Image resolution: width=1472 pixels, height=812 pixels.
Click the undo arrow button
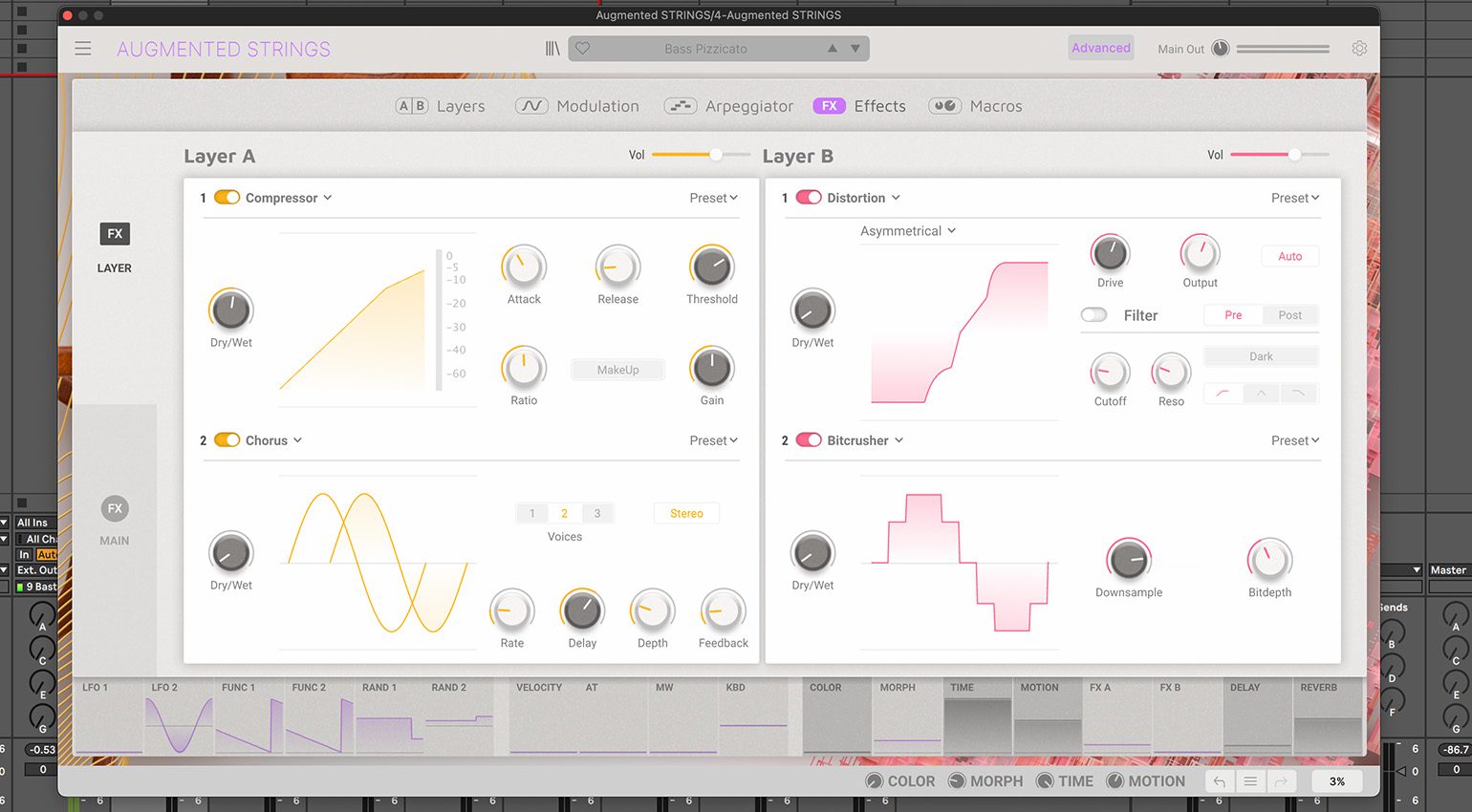tap(1220, 781)
